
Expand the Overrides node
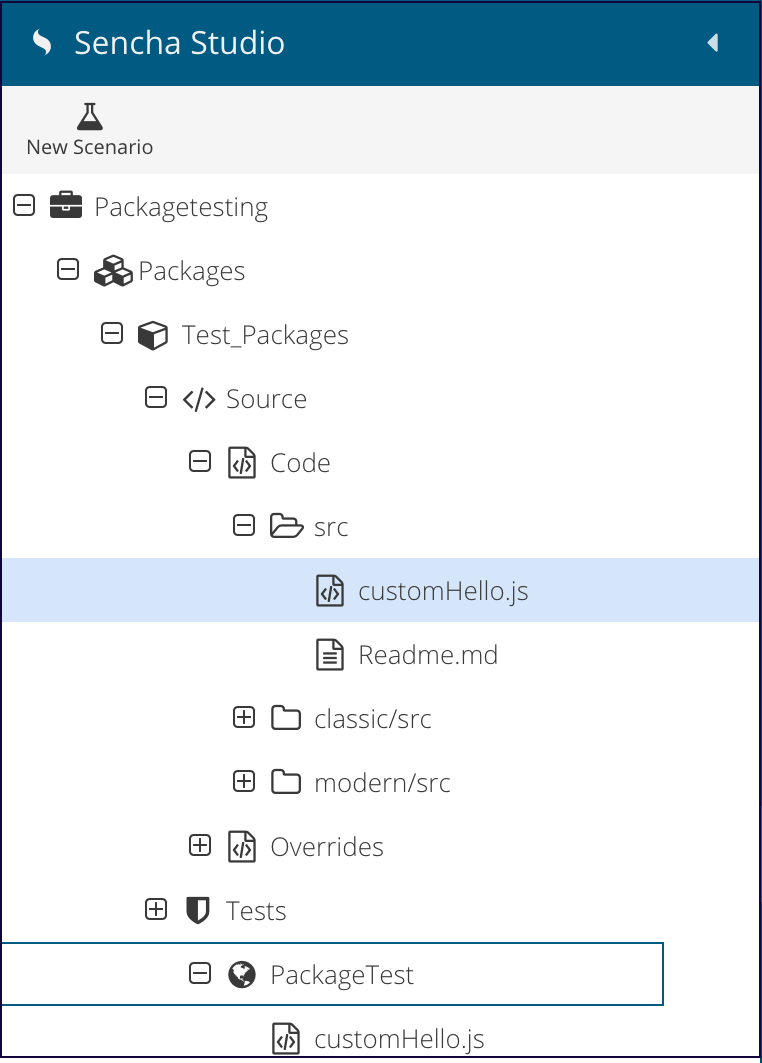200,845
